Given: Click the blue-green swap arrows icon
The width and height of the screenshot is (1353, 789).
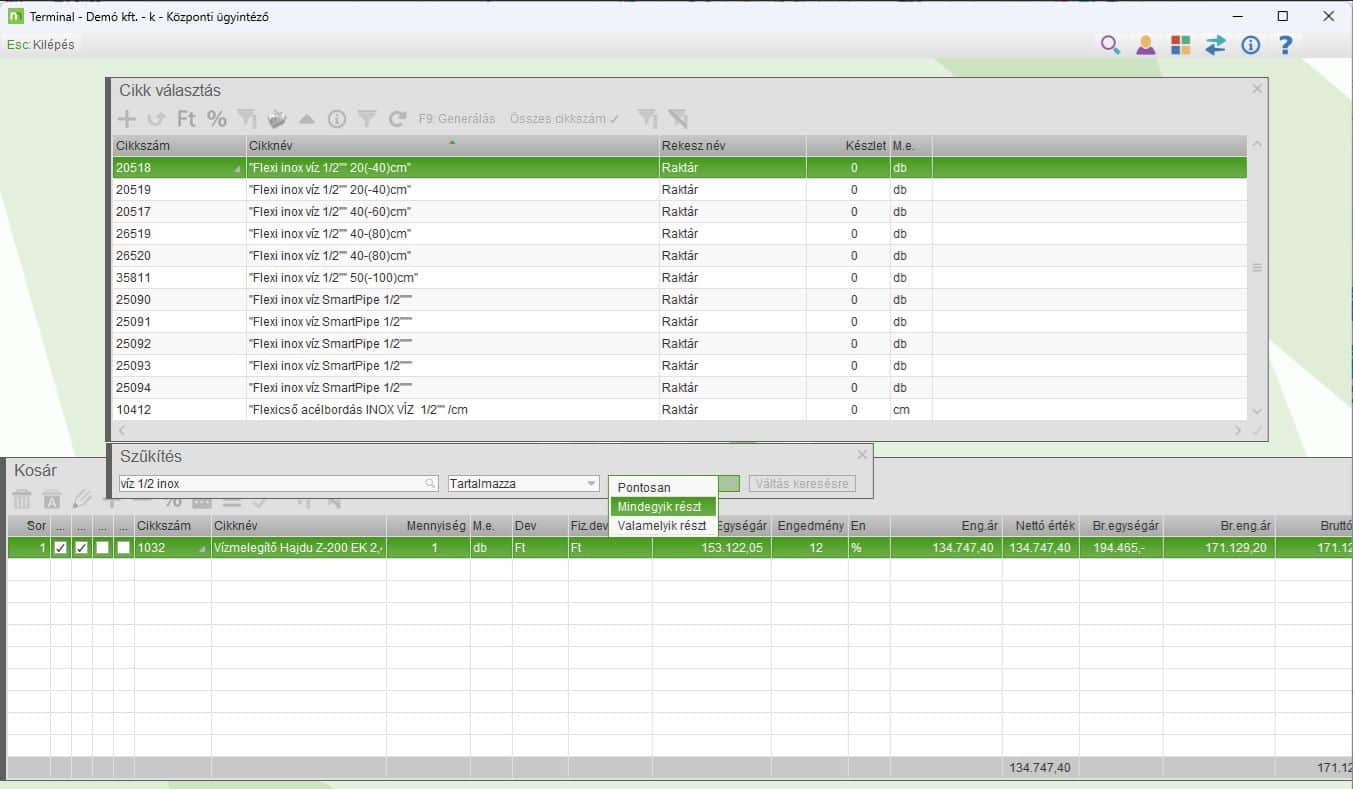Looking at the screenshot, I should point(1216,45).
